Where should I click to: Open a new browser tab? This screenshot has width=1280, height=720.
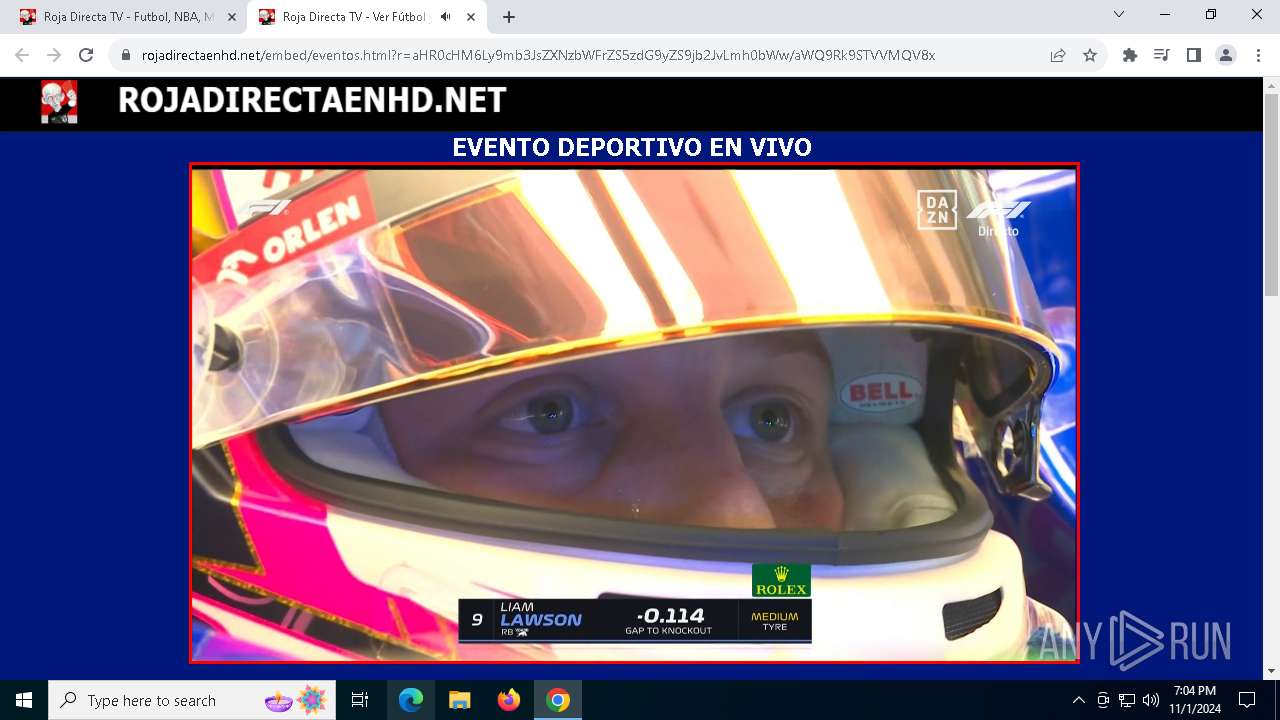(509, 17)
